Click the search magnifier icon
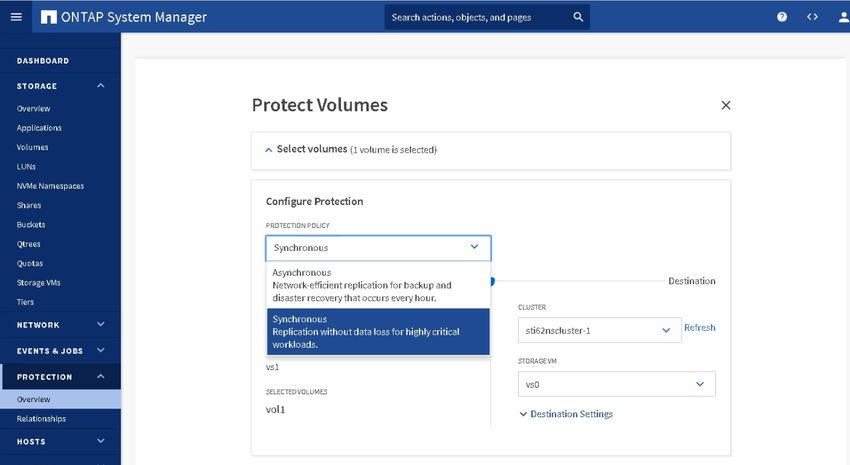 pyautogui.click(x=578, y=17)
